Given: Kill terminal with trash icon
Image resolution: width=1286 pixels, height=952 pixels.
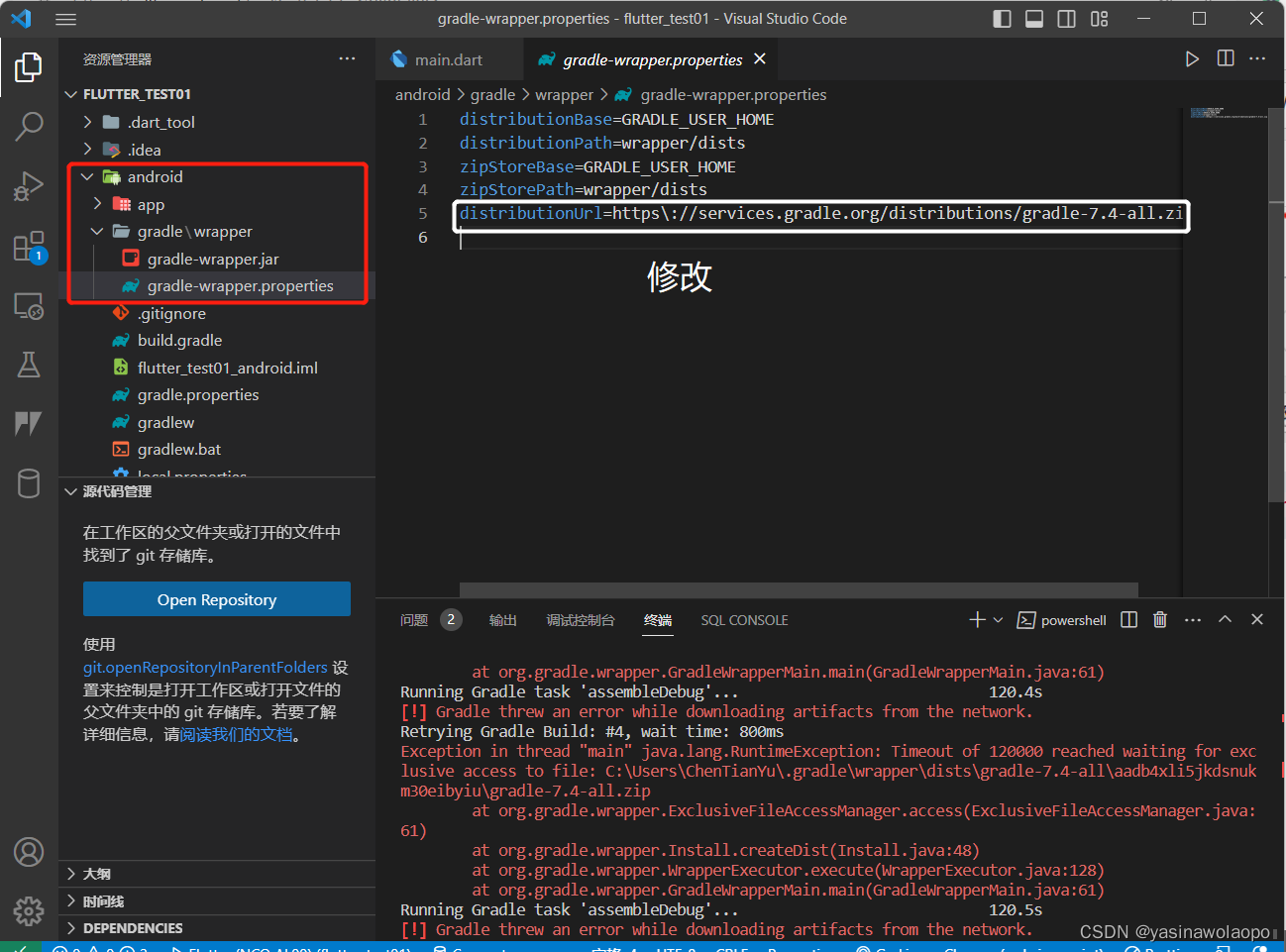Looking at the screenshot, I should pos(1160,619).
